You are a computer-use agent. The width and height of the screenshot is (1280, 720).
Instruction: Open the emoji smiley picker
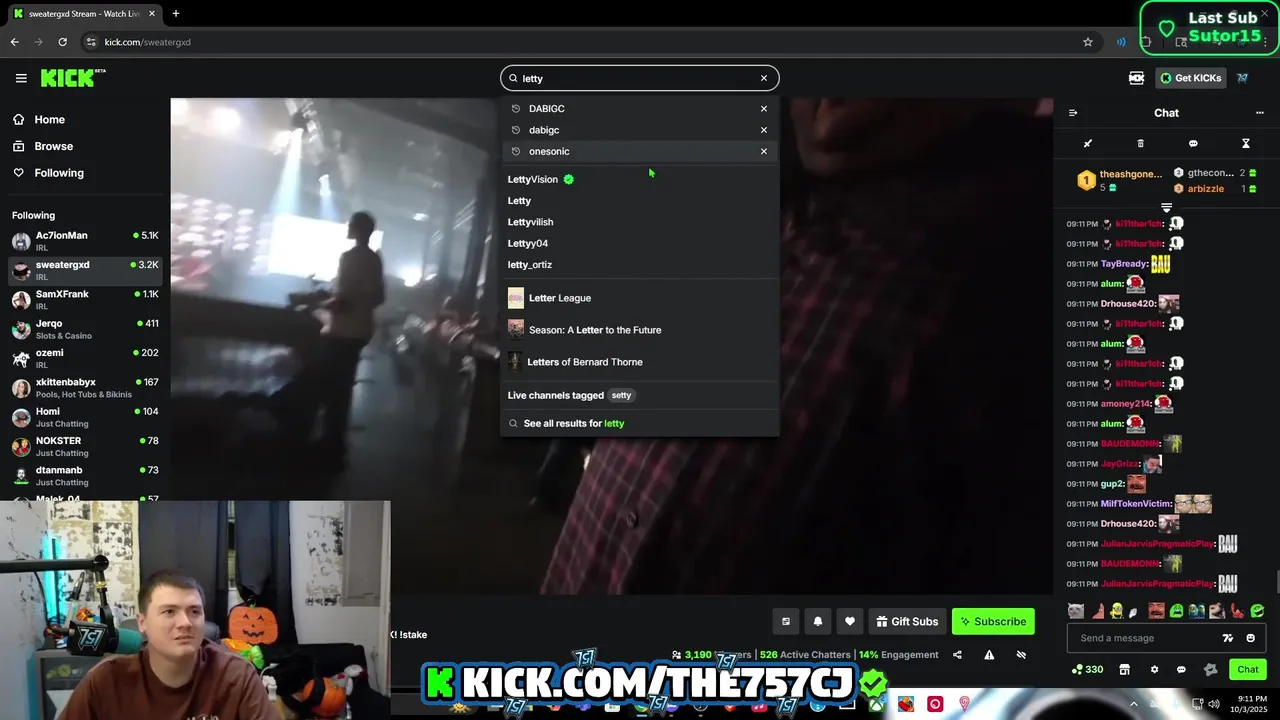[x=1250, y=638]
